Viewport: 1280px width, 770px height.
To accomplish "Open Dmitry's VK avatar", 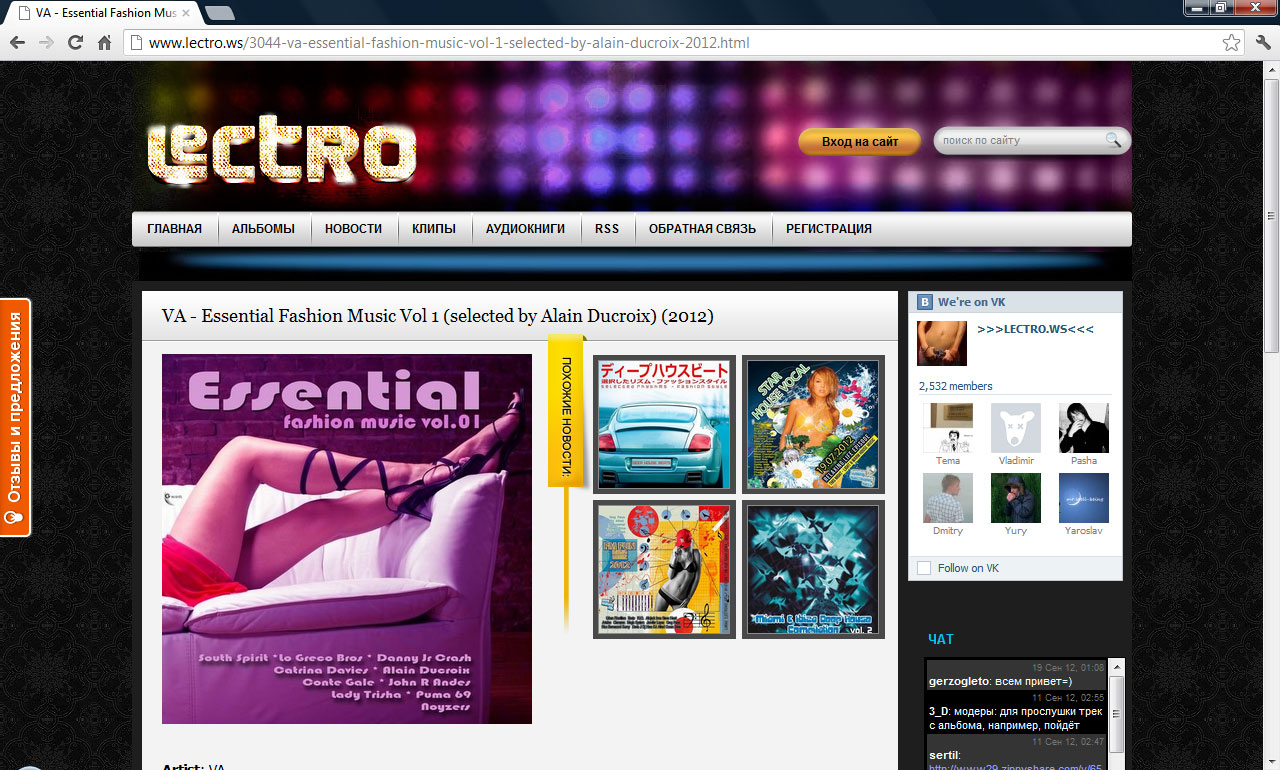I will pos(948,498).
